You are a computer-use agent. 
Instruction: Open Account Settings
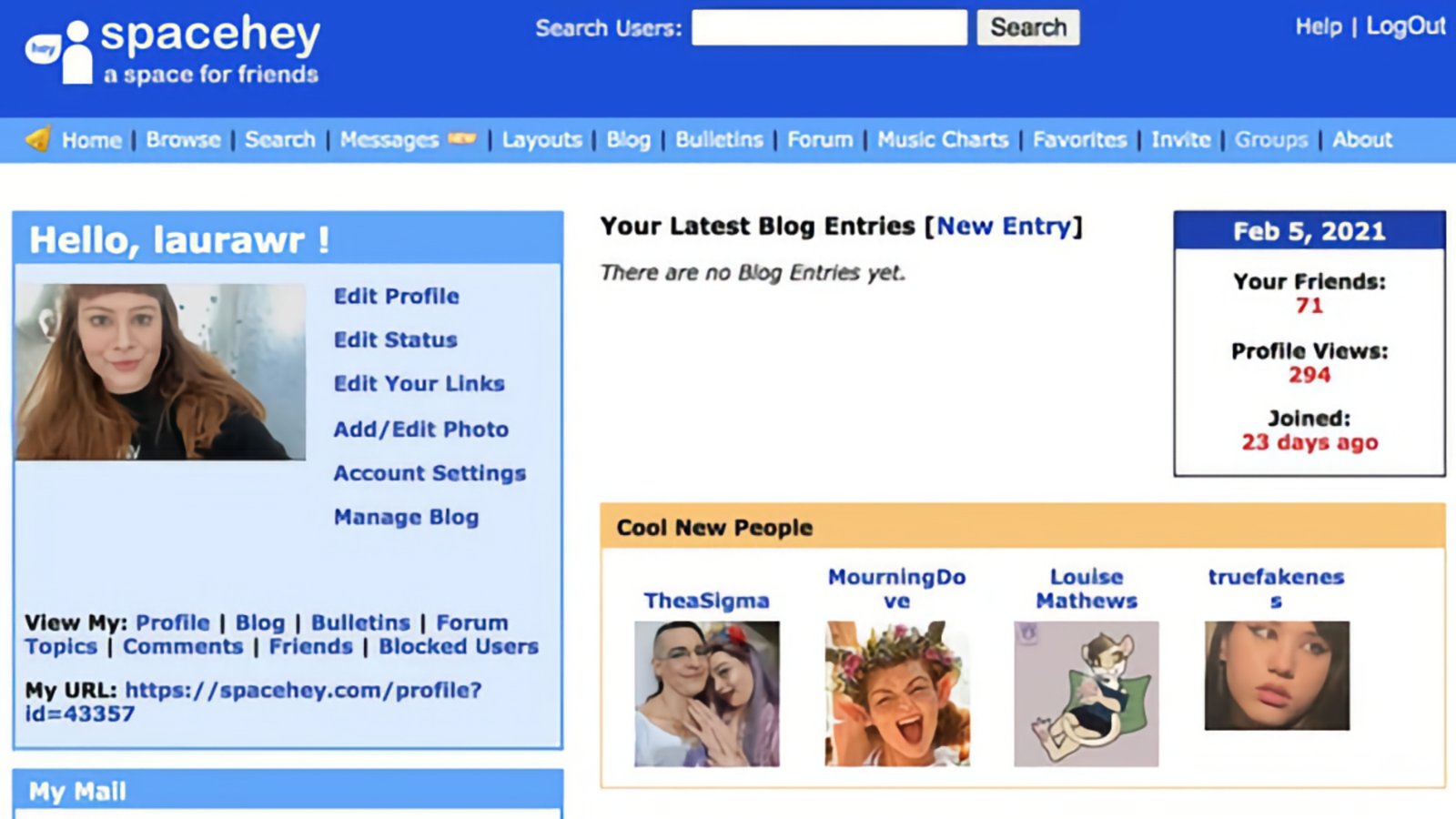tap(429, 473)
